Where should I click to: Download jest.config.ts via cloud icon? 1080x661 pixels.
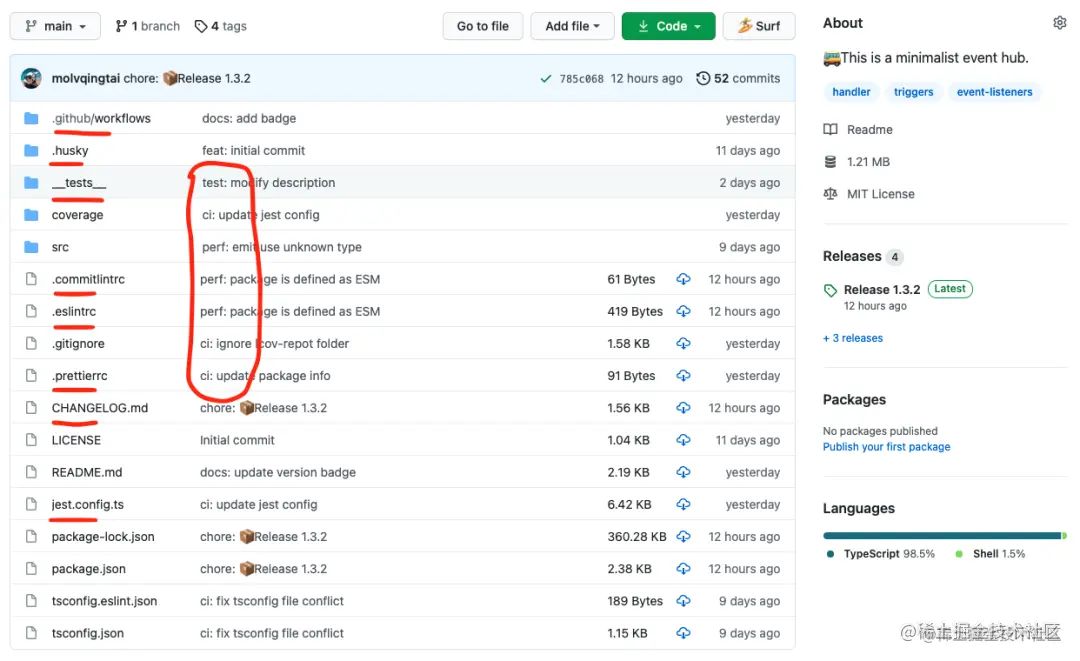pyautogui.click(x=683, y=504)
